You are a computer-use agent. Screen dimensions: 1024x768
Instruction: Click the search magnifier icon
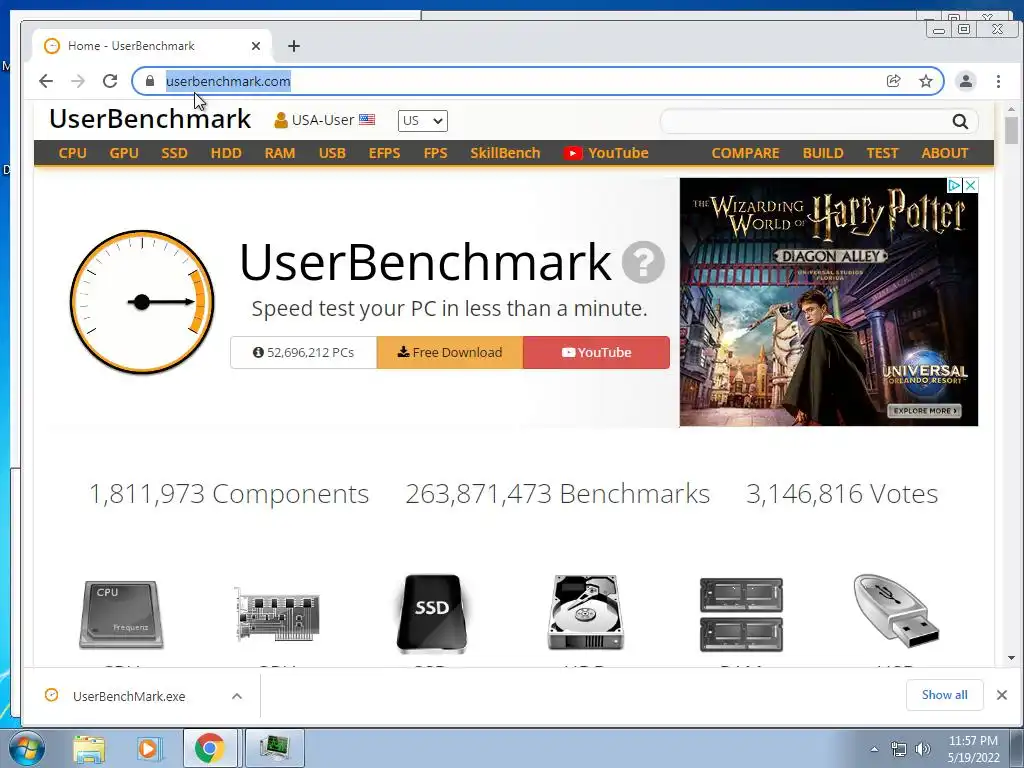[959, 121]
